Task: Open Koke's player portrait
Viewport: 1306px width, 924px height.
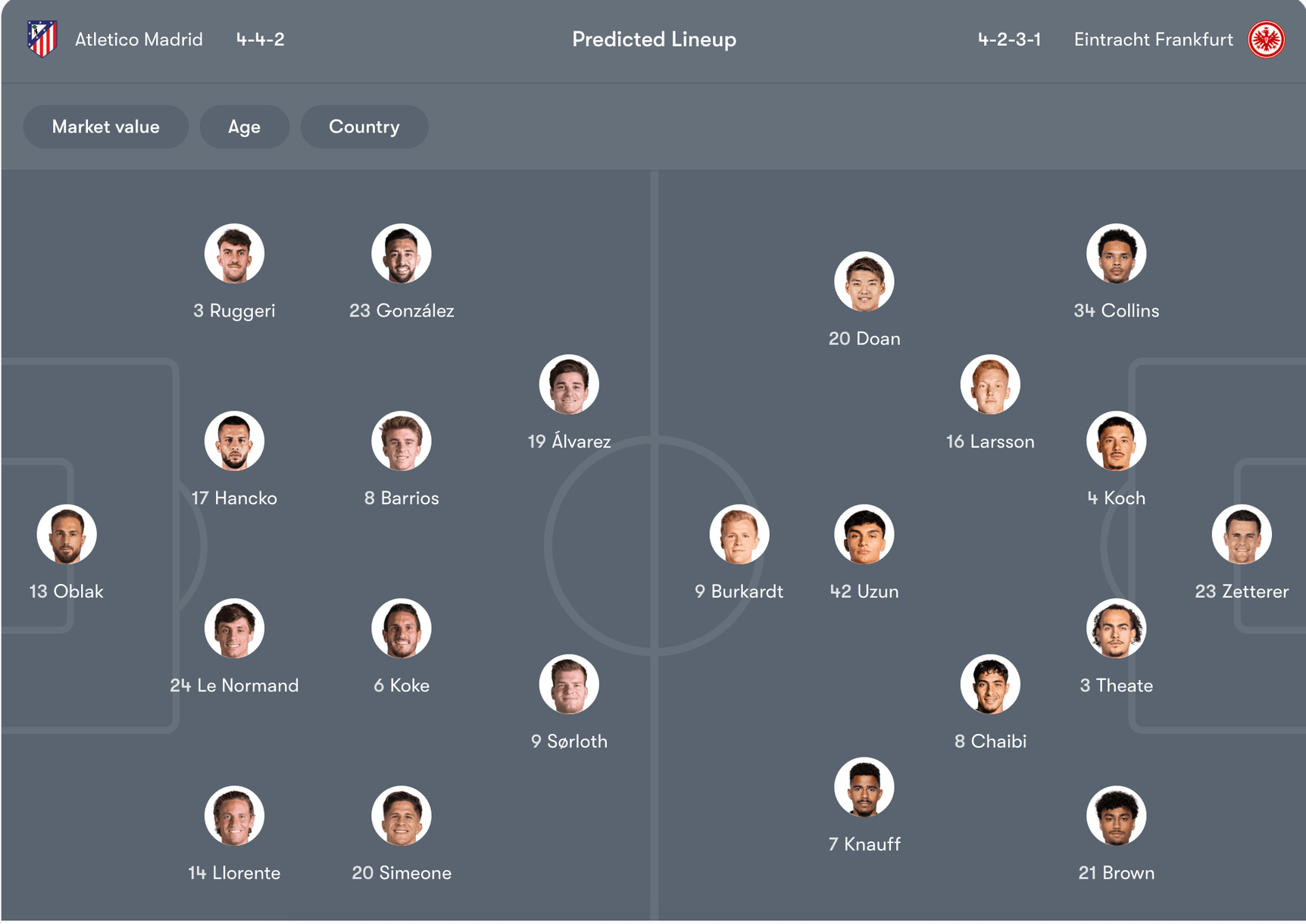Action: 401,629
